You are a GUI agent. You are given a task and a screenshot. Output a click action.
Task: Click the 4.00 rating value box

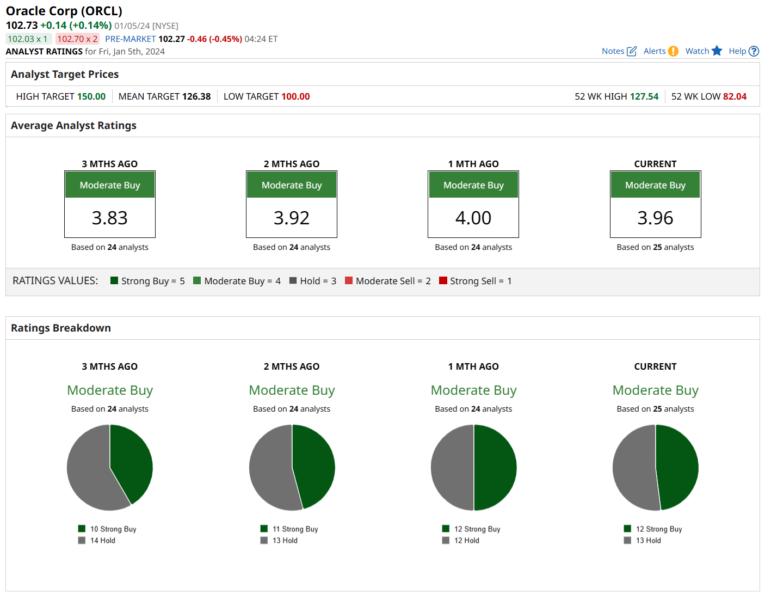pos(473,218)
